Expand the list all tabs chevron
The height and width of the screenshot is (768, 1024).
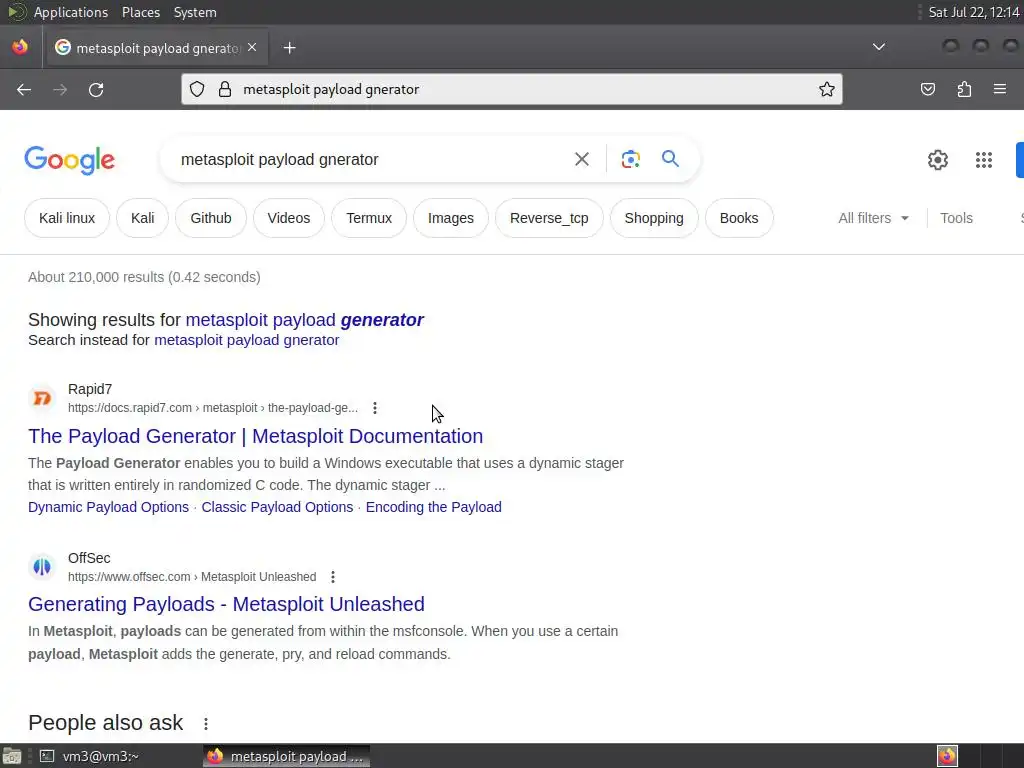[x=879, y=47]
